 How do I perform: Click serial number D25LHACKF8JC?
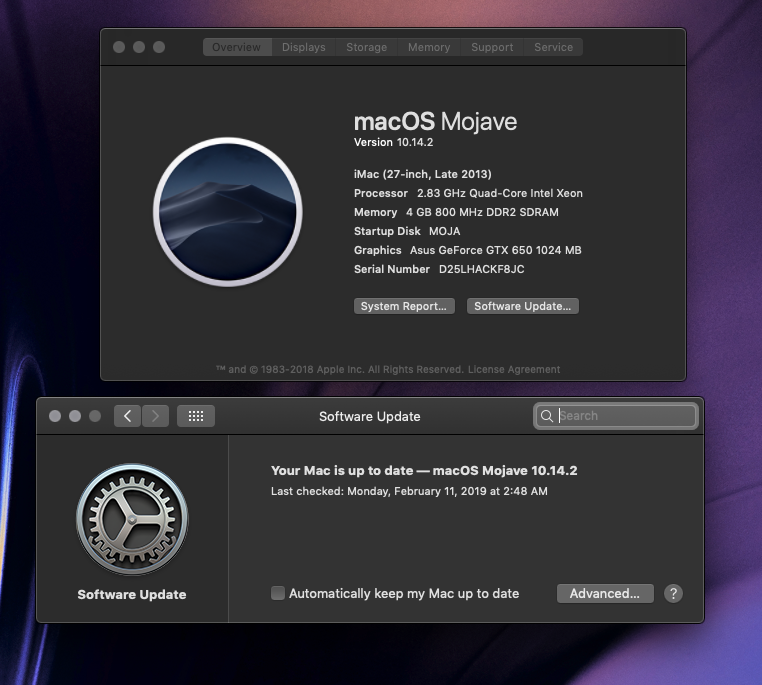click(x=482, y=269)
